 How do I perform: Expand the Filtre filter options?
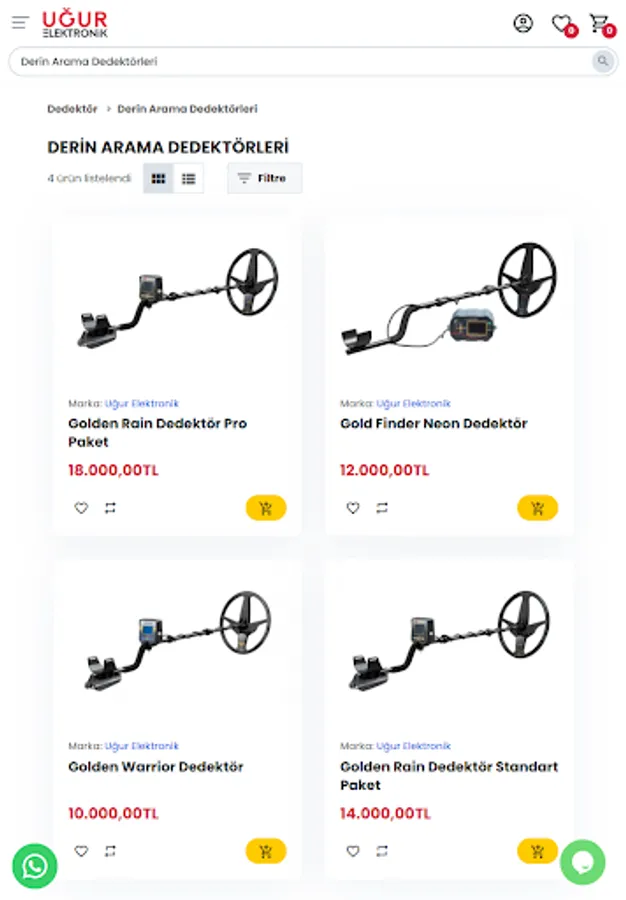tap(265, 179)
